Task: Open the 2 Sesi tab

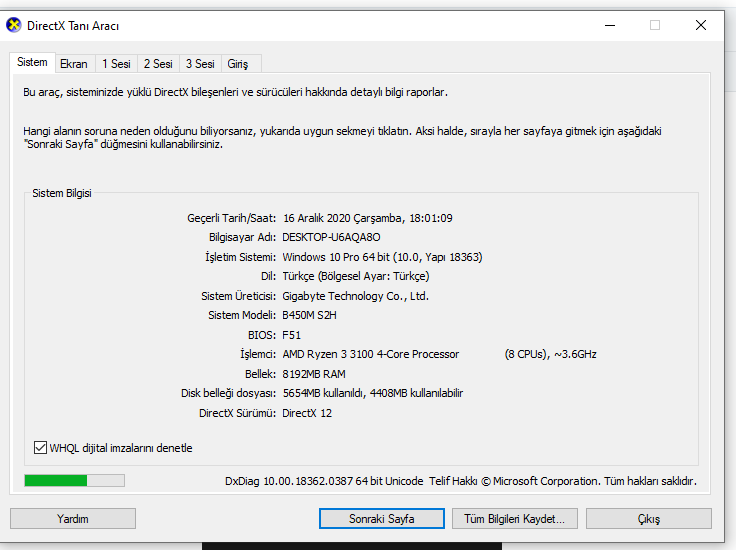Action: coord(158,64)
